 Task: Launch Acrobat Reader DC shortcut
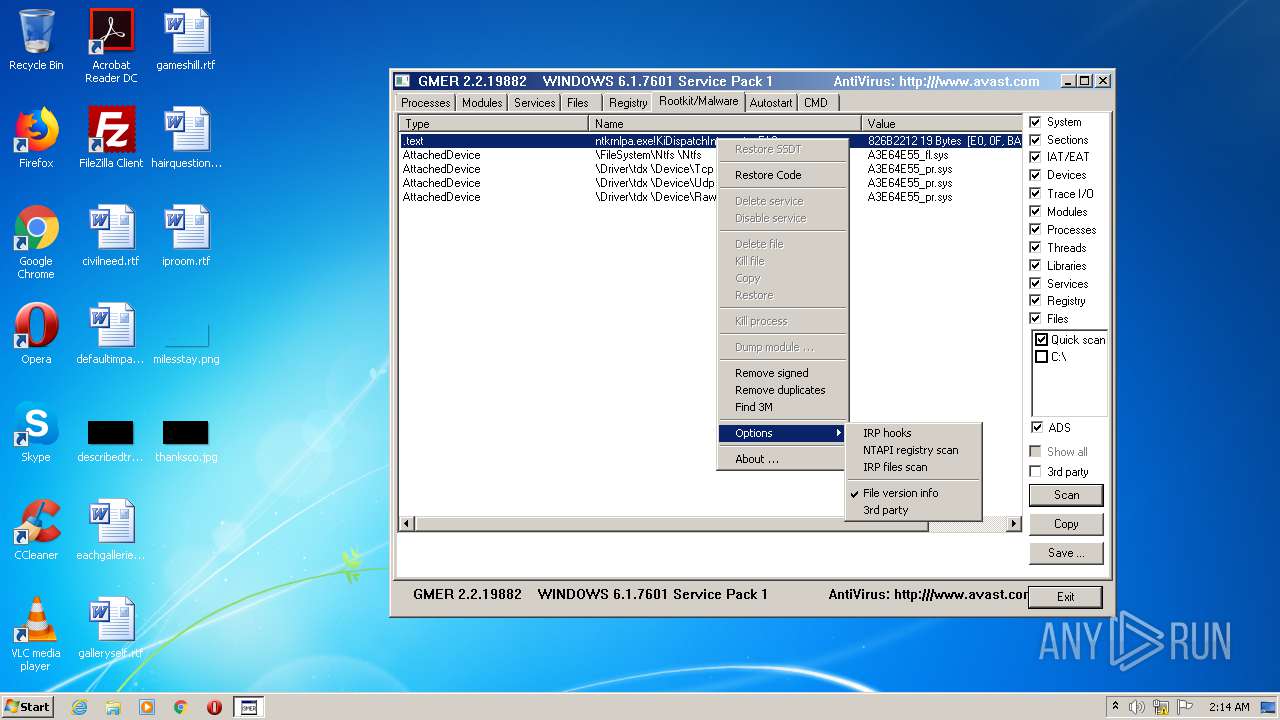click(x=111, y=46)
